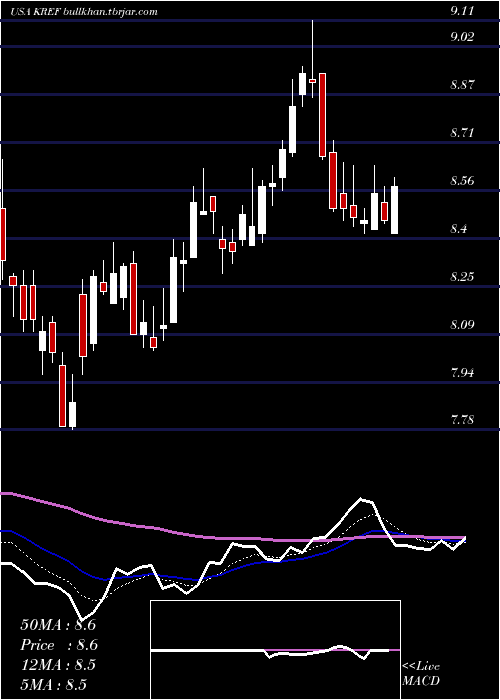Click the '5MA : 8.5' readout
500x700 pixels.
click(x=54, y=684)
